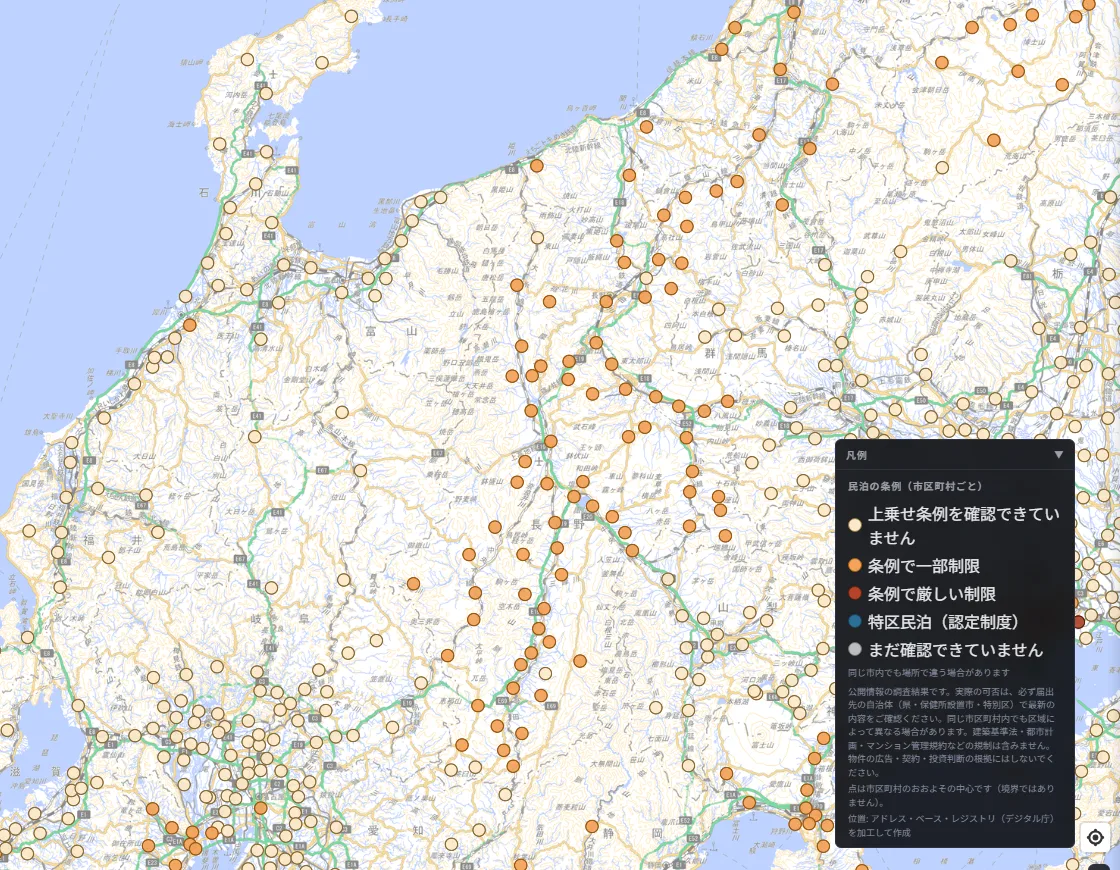Click the note 同じ市内でも場所で違う場合があります
The height and width of the screenshot is (870, 1120).
pyautogui.click(x=929, y=673)
